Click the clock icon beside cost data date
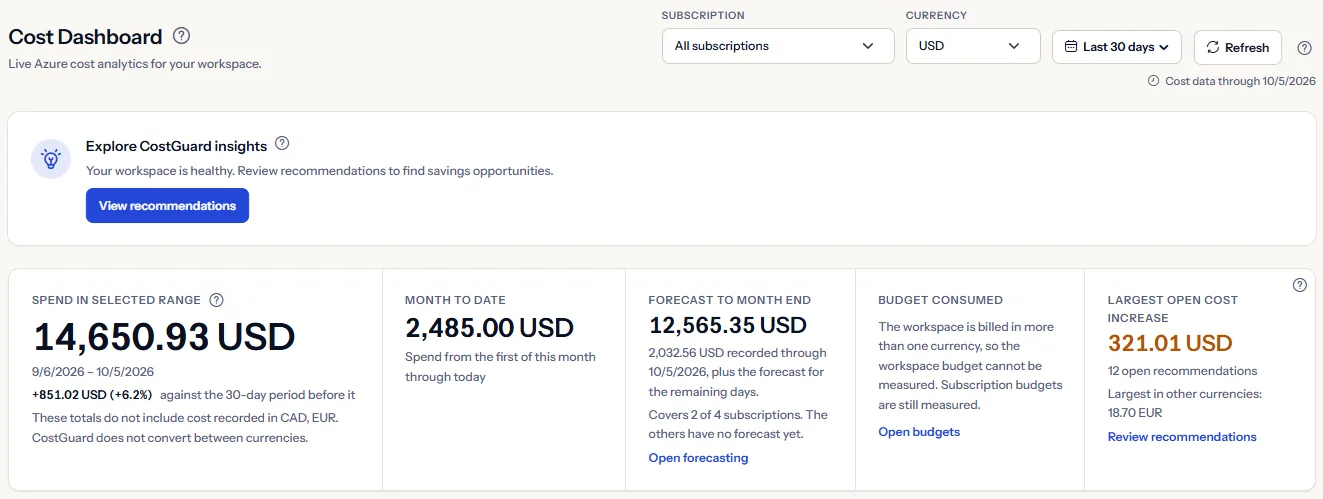The height and width of the screenshot is (499, 1323). tap(1153, 81)
